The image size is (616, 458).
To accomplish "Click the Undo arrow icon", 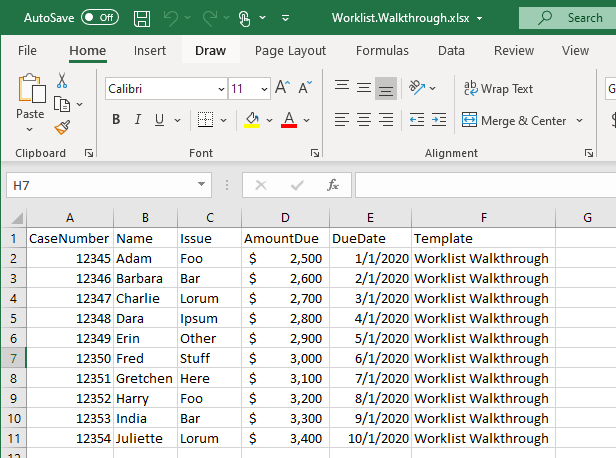I will tap(171, 18).
